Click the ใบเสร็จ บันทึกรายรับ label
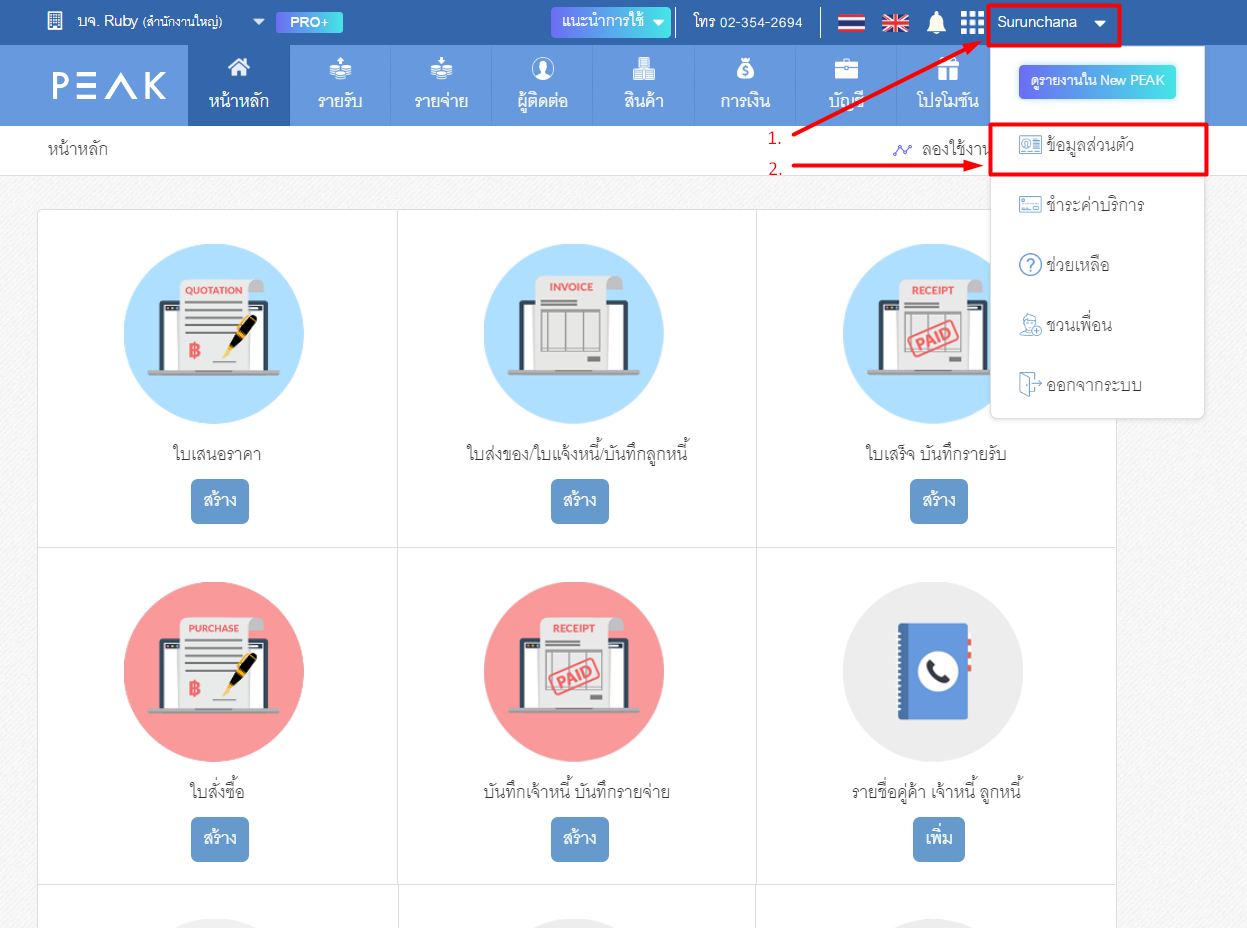This screenshot has width=1247, height=928. pyautogui.click(x=936, y=454)
